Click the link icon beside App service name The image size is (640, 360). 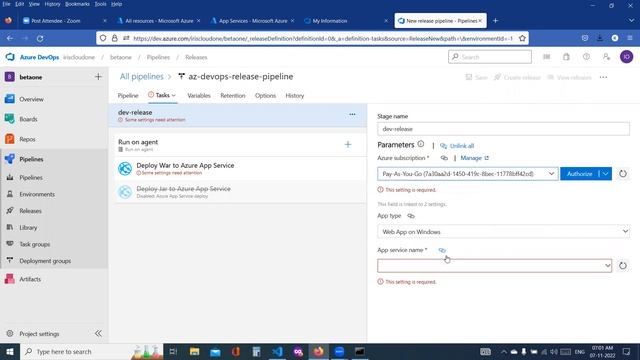(x=442, y=250)
